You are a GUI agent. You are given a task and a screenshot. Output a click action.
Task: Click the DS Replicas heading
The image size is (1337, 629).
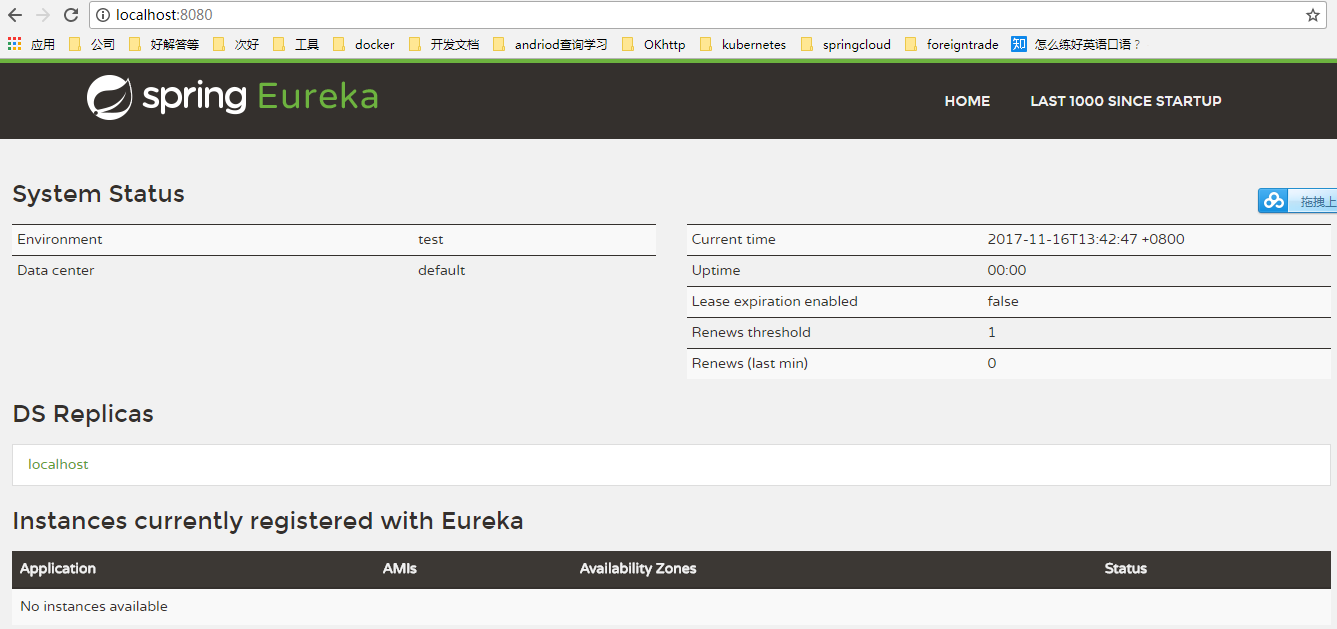[83, 414]
